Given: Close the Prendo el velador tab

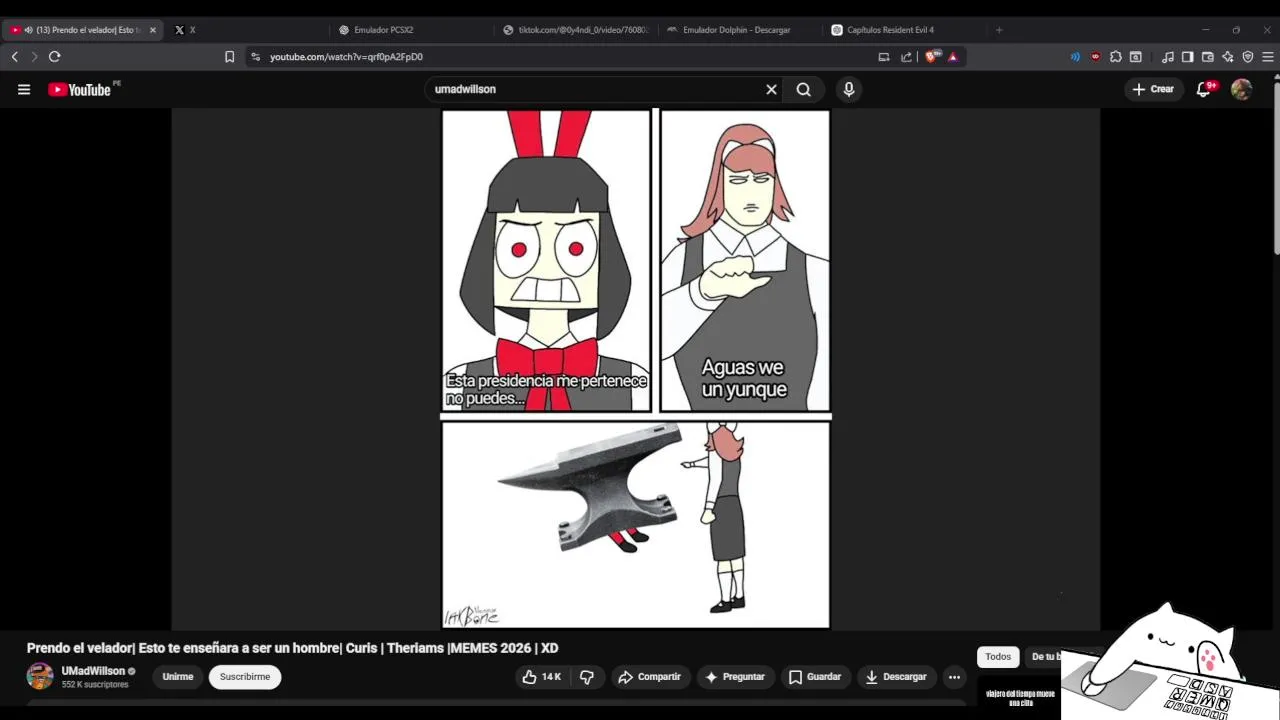Looking at the screenshot, I should (x=153, y=30).
